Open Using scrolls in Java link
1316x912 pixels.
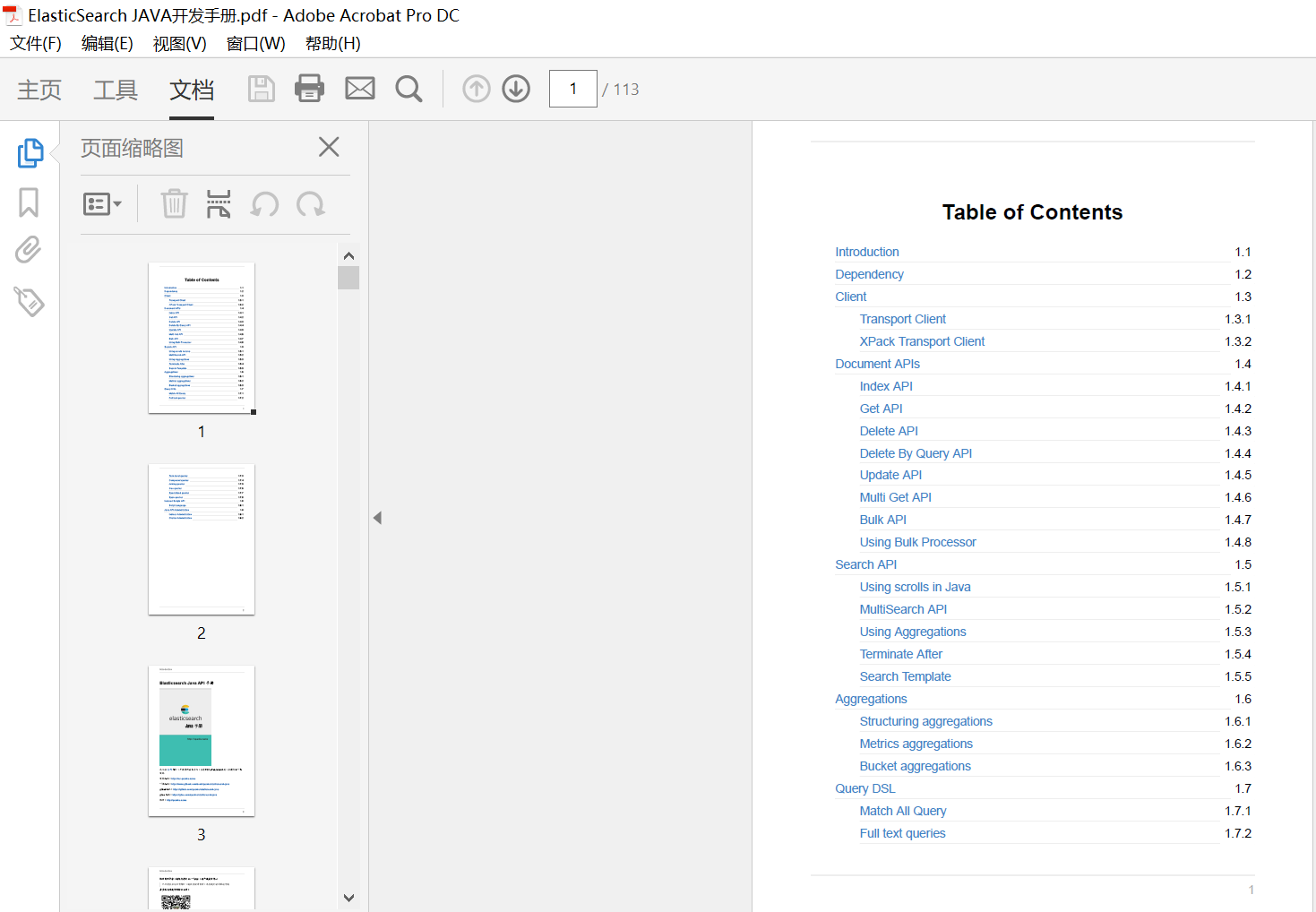click(915, 587)
